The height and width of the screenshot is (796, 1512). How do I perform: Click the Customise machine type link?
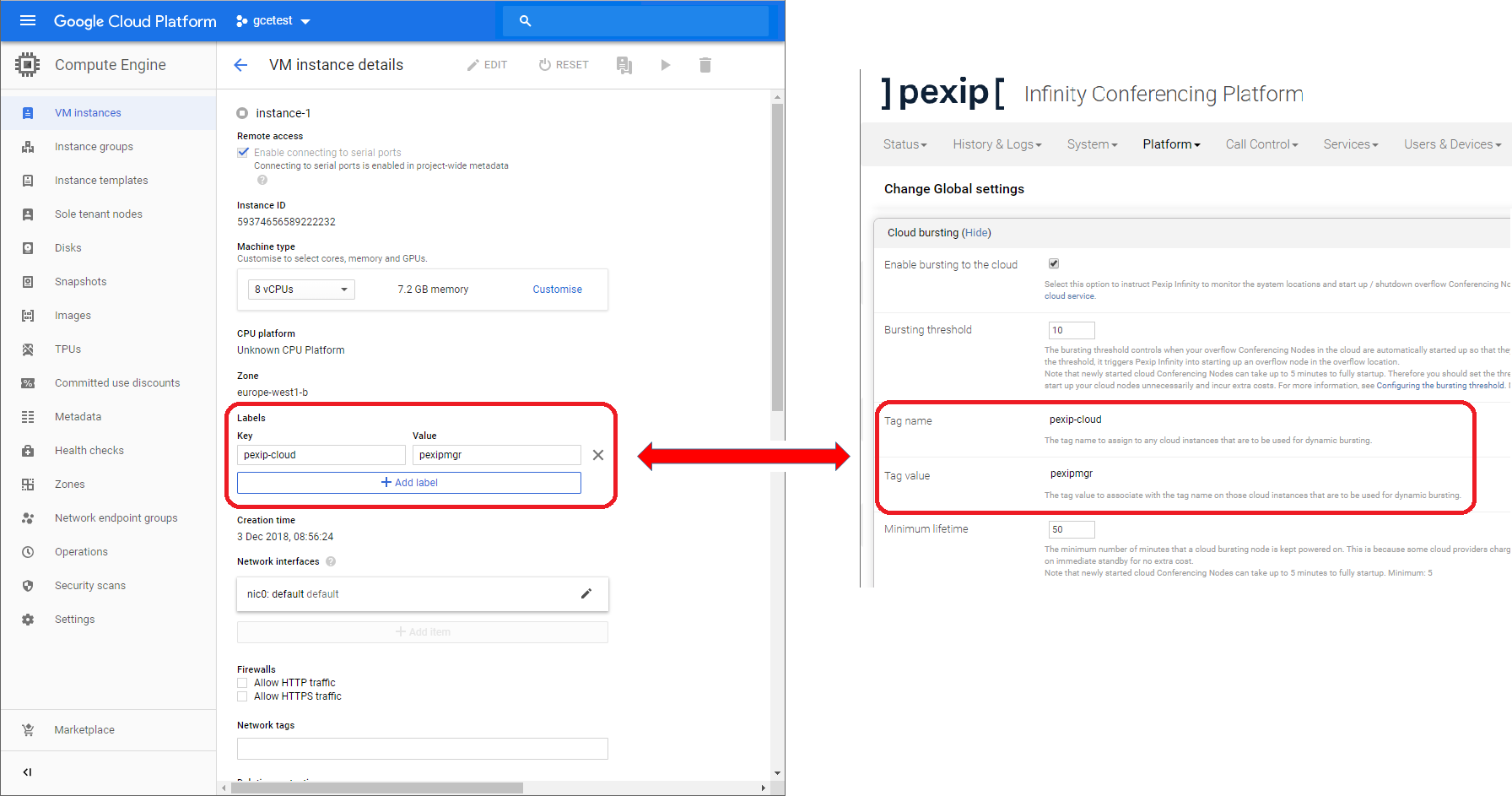coord(557,290)
